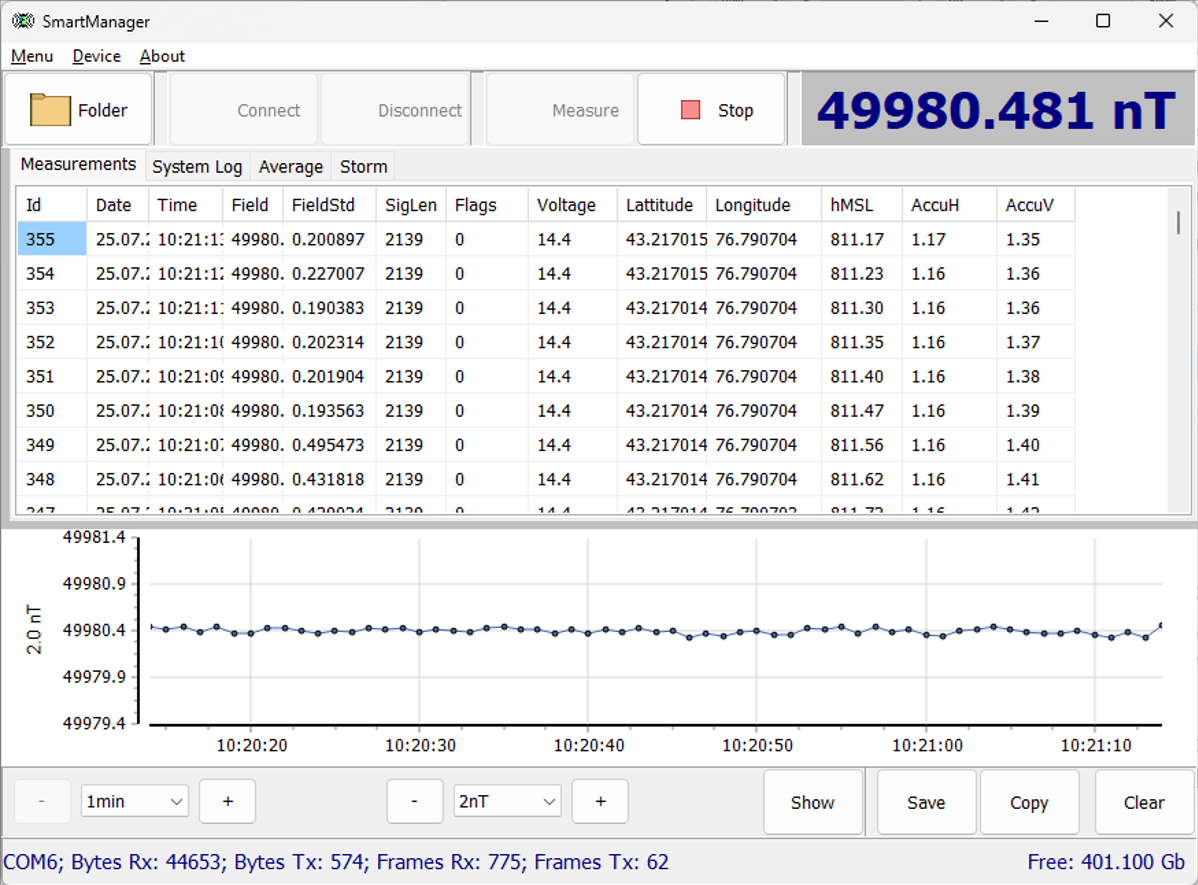Click the Folder icon button
The height and width of the screenshot is (885, 1198).
[x=79, y=110]
